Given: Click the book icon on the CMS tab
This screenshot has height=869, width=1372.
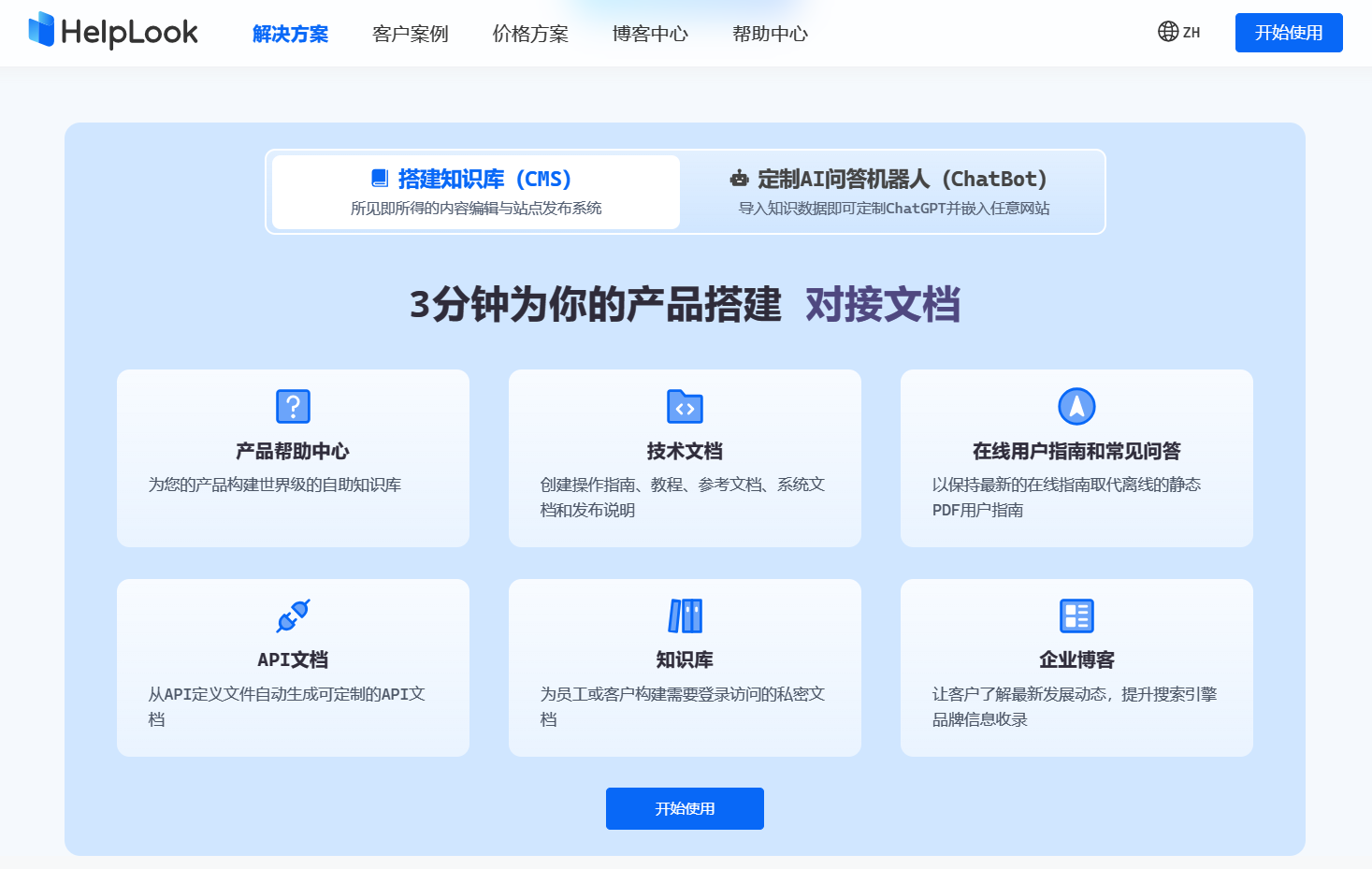Looking at the screenshot, I should (x=380, y=178).
